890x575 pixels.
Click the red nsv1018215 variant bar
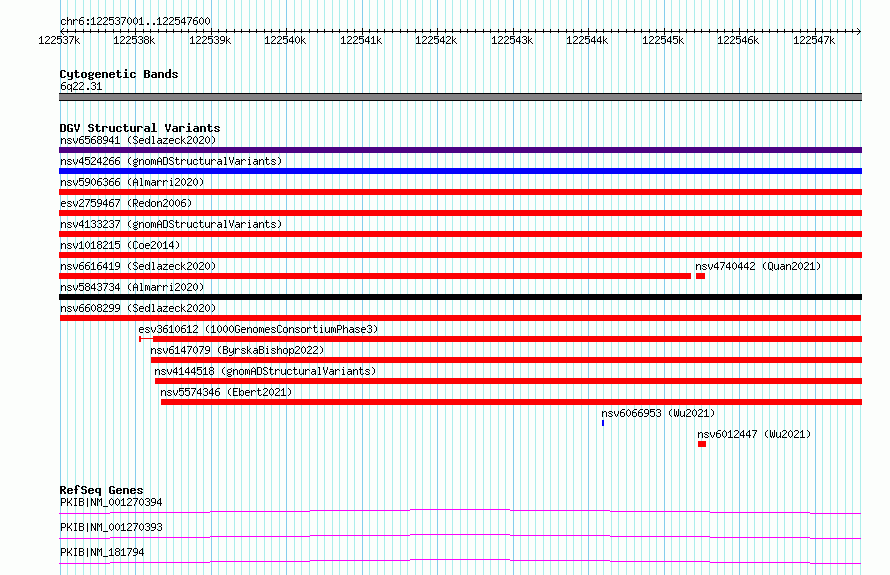click(x=460, y=255)
